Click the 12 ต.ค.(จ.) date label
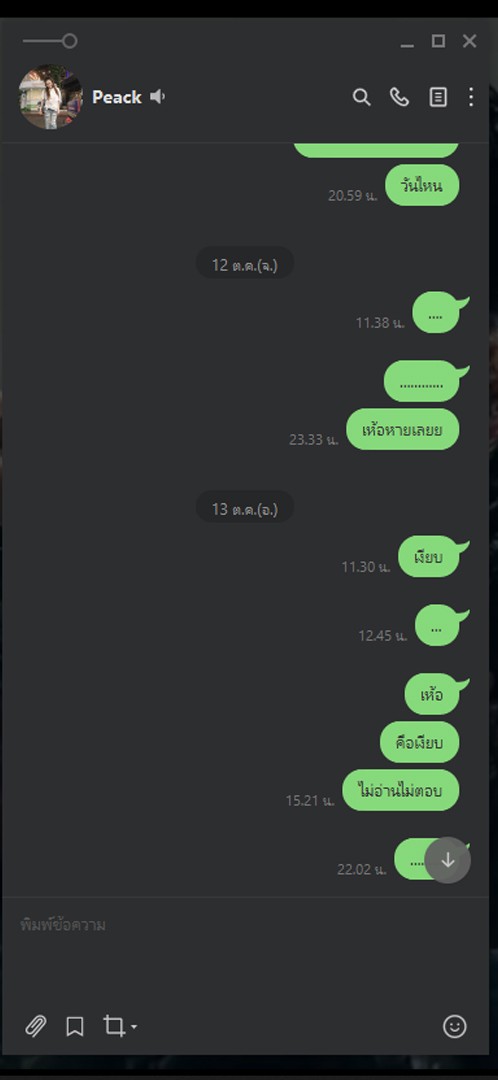 pos(245,264)
